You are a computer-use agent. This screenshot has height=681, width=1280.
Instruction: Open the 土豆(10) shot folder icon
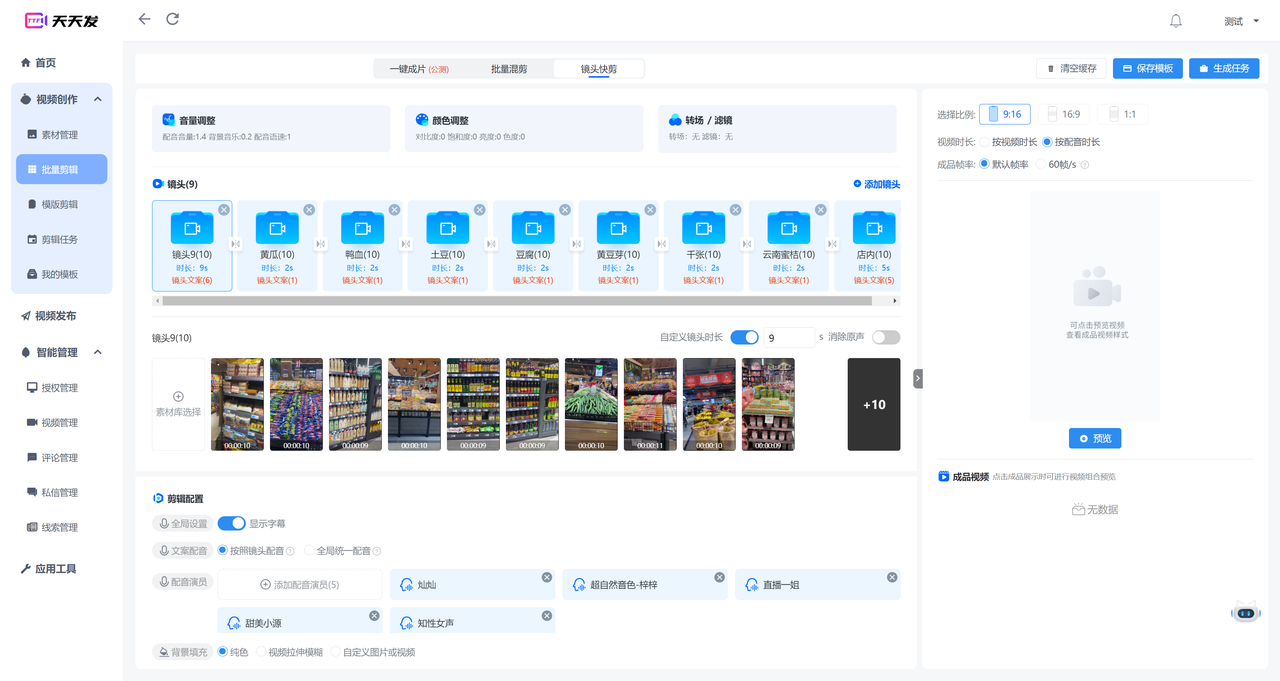(x=448, y=228)
